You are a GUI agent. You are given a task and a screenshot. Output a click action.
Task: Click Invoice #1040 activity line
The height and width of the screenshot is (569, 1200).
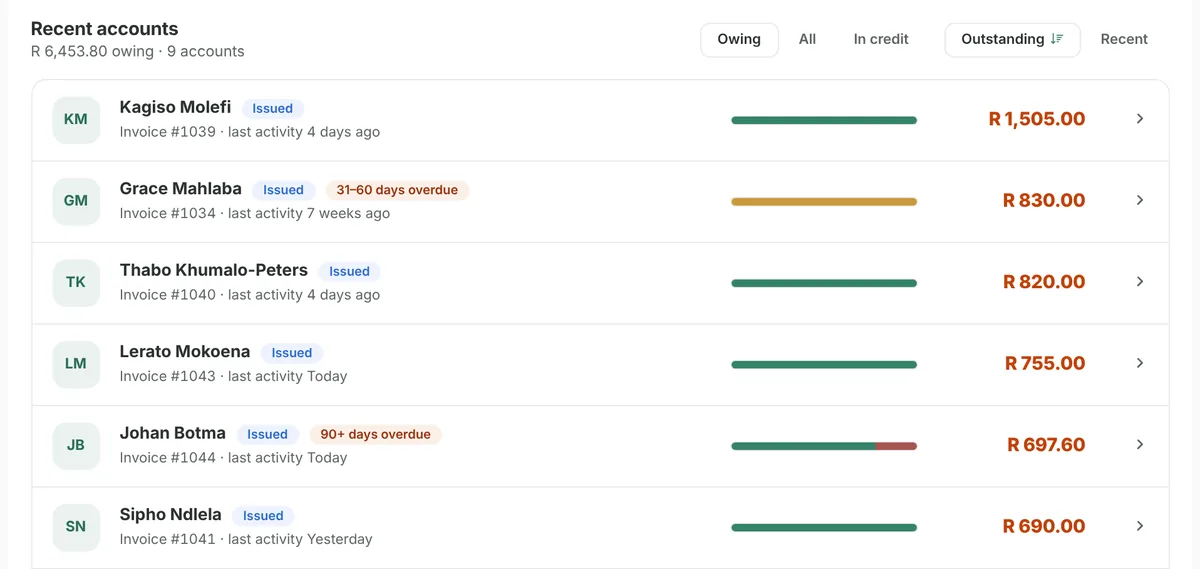(x=249, y=295)
